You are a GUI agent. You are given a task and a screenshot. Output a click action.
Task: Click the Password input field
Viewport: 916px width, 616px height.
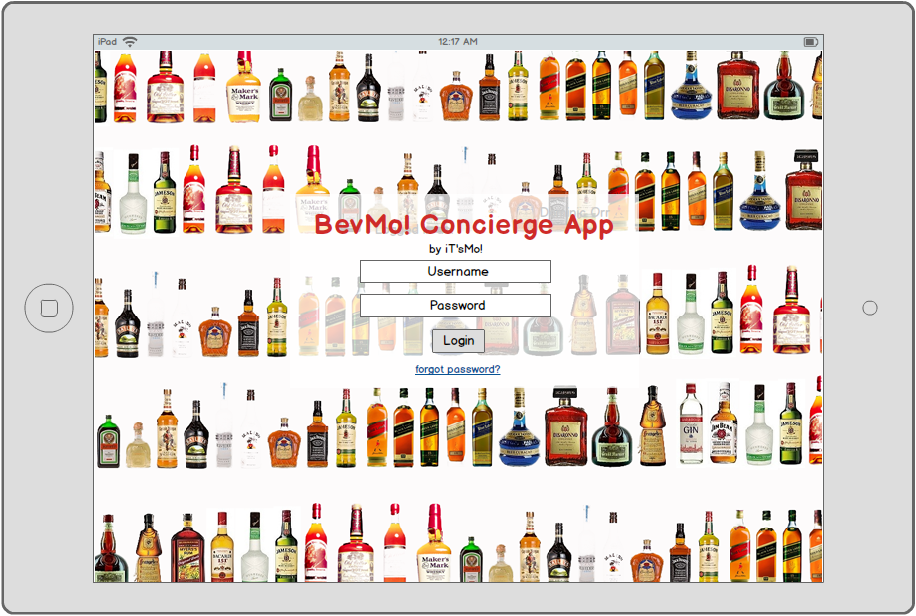point(455,305)
